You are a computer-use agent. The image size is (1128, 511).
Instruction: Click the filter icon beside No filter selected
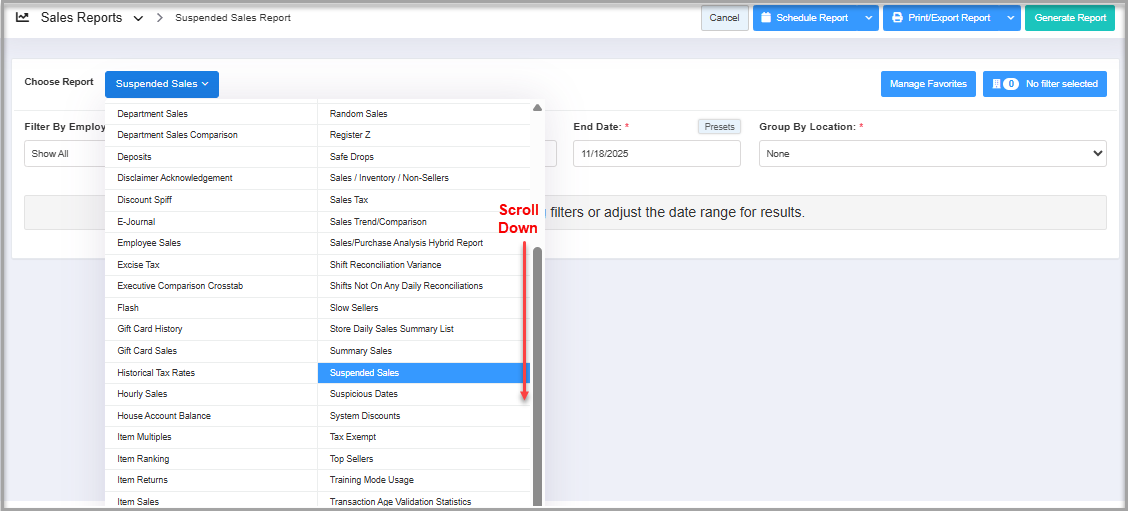click(x=995, y=84)
